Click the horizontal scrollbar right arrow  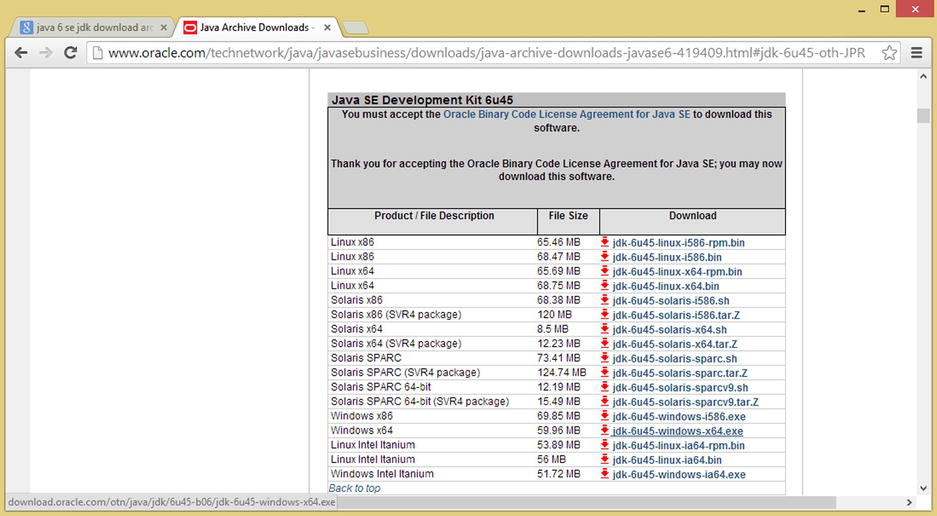(910, 502)
